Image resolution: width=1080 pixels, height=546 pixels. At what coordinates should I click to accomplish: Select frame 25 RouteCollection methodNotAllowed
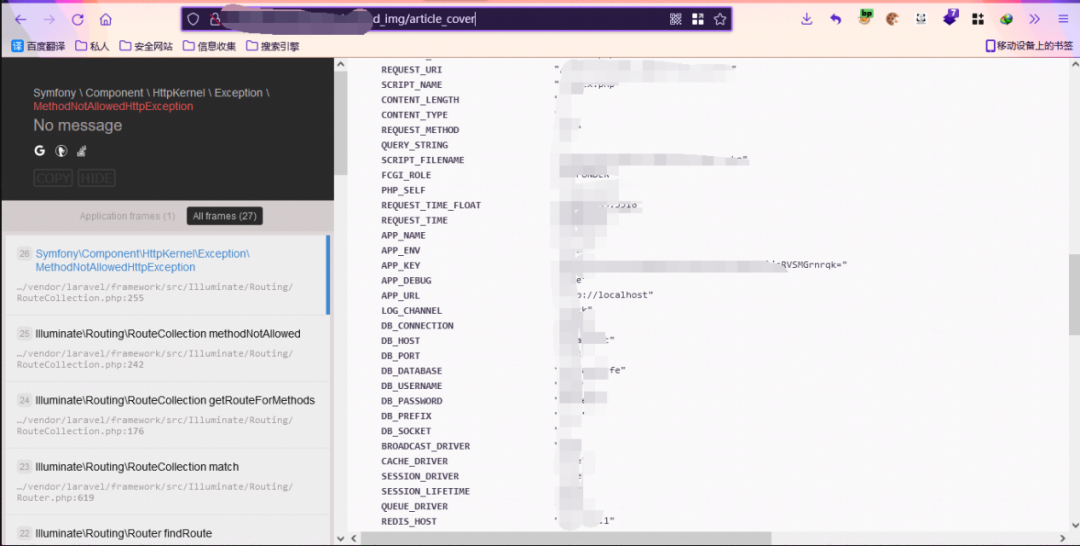tap(167, 348)
